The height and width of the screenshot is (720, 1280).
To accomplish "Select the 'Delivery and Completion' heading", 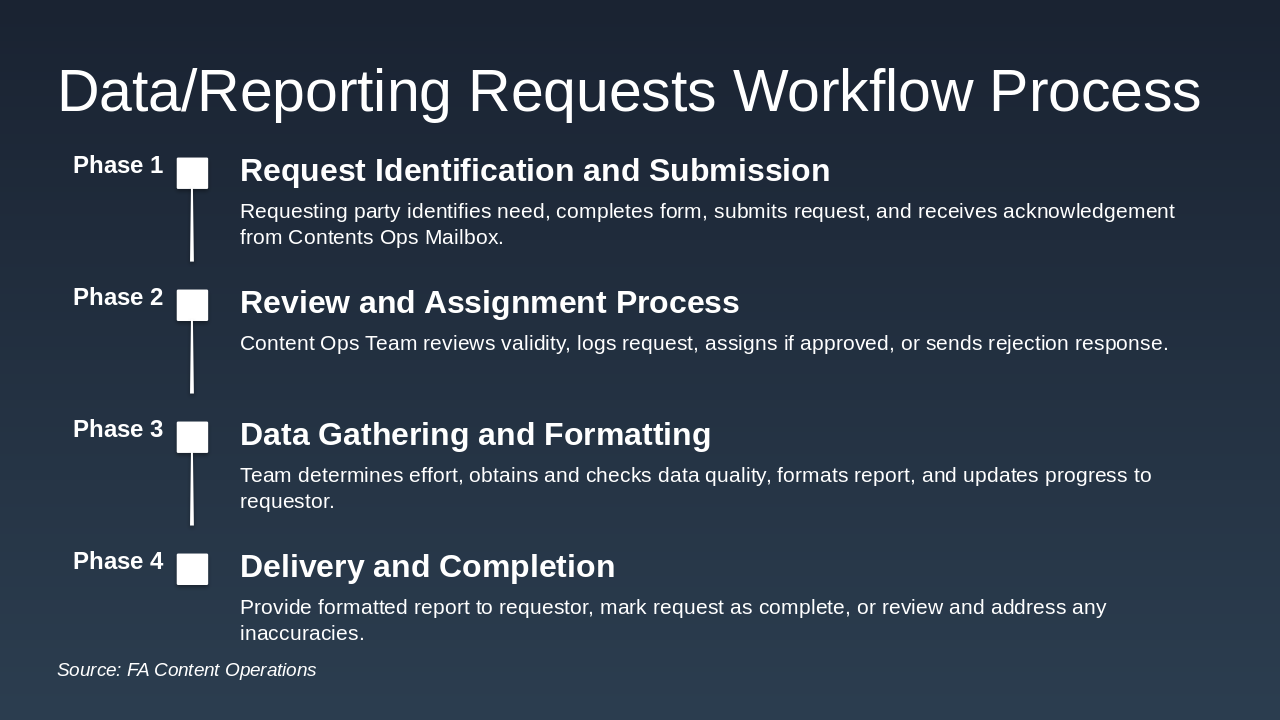I will click(x=427, y=567).
